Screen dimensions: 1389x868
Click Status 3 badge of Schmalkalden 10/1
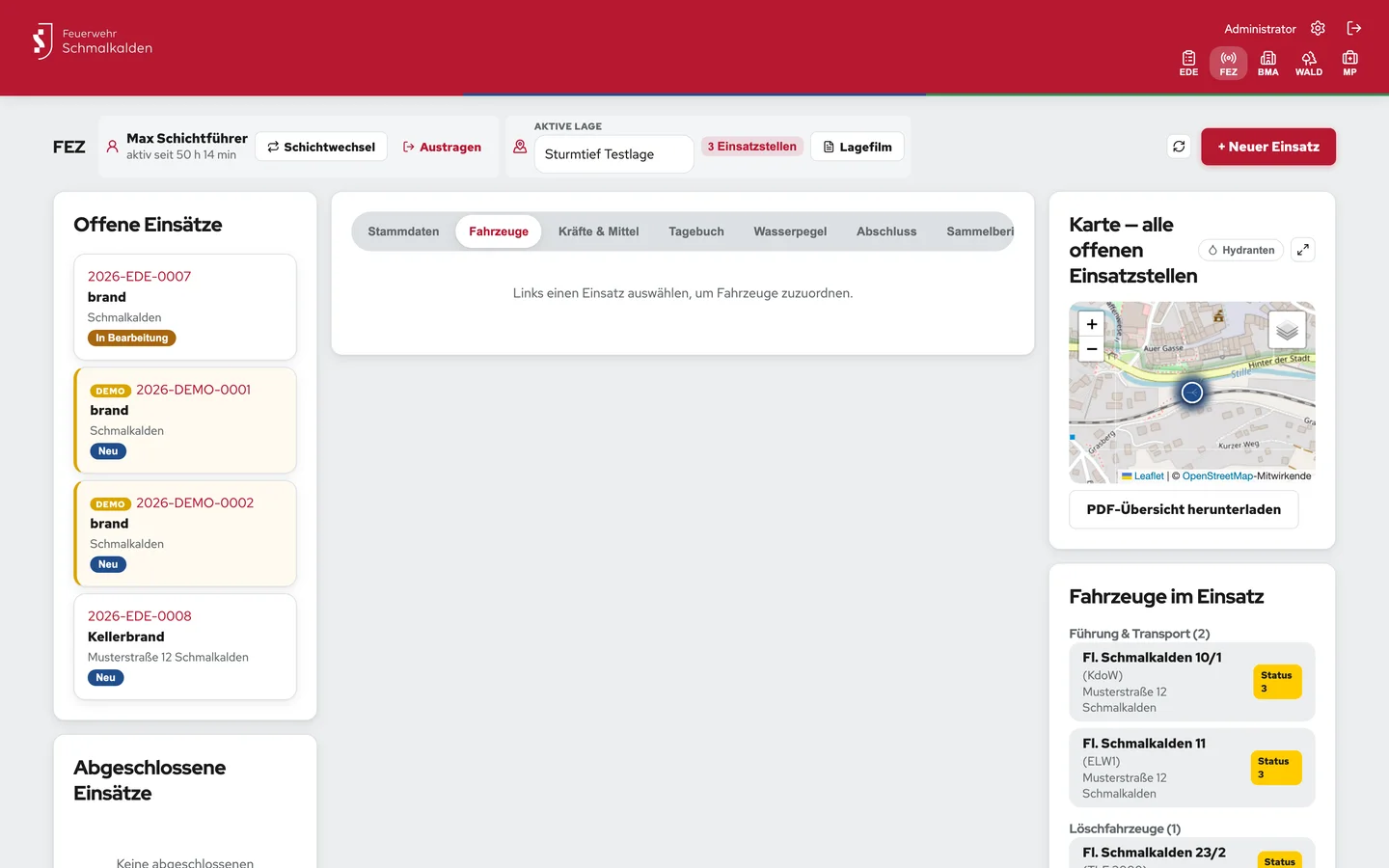[1277, 682]
